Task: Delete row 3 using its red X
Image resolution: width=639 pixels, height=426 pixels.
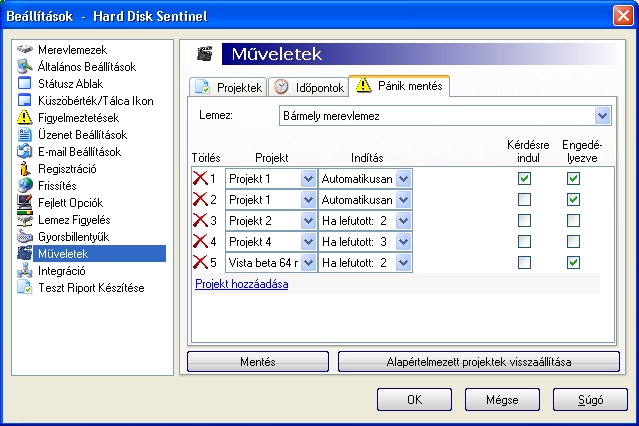Action: click(200, 220)
